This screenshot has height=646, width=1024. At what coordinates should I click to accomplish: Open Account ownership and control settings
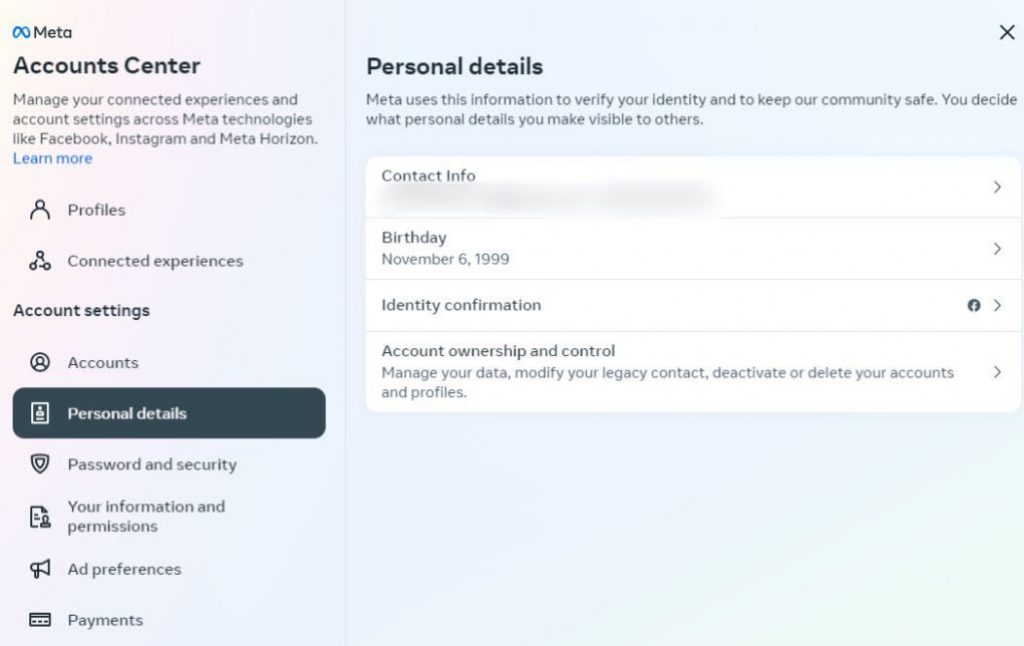(998, 371)
